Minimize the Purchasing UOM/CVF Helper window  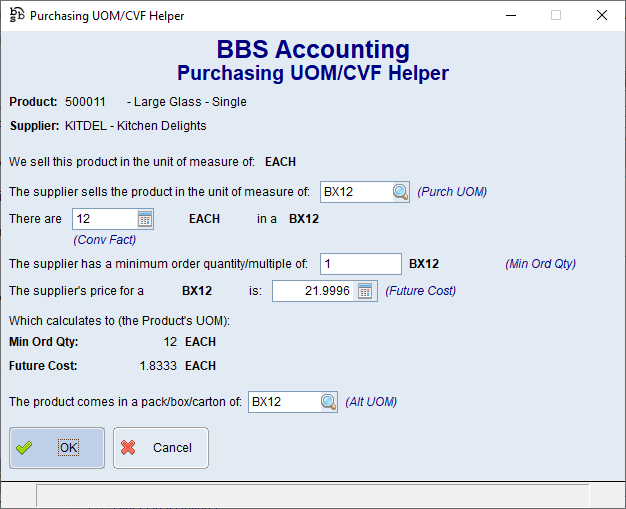510,16
